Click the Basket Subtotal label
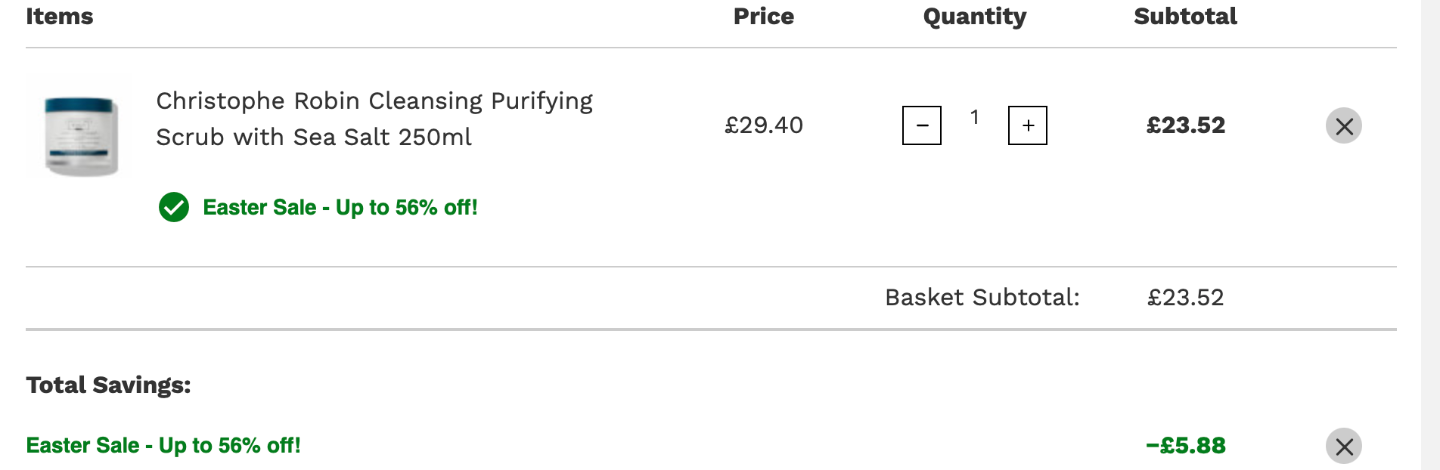This screenshot has width=1440, height=470. point(982,298)
